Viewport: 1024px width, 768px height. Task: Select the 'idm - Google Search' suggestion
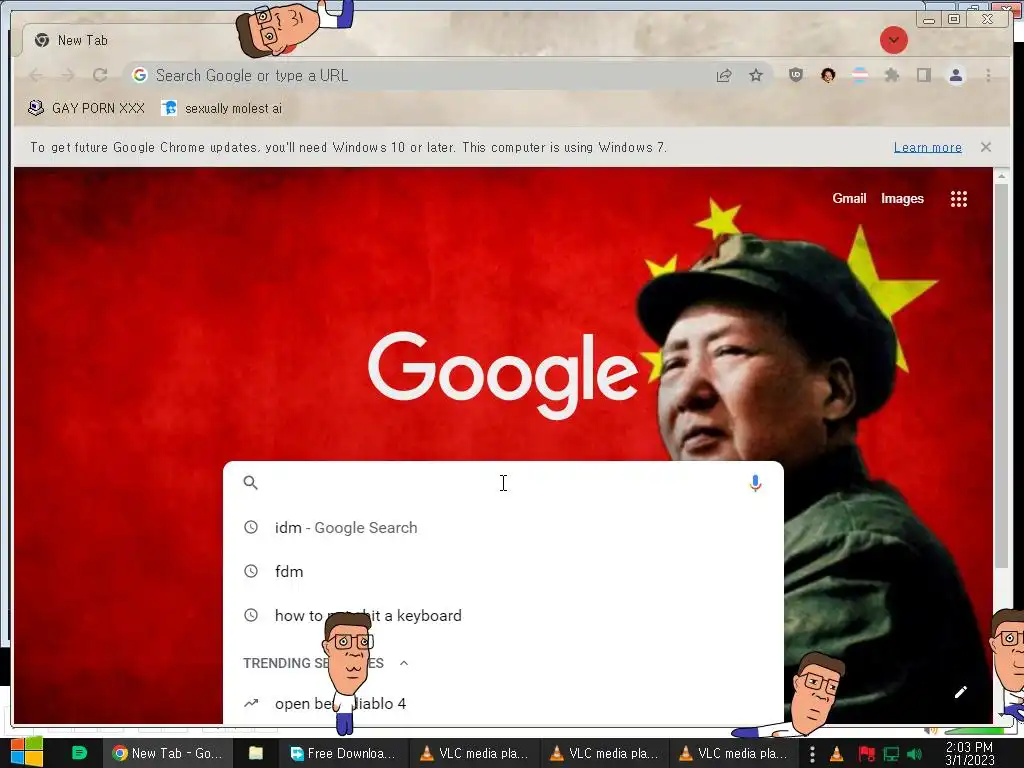pos(503,528)
